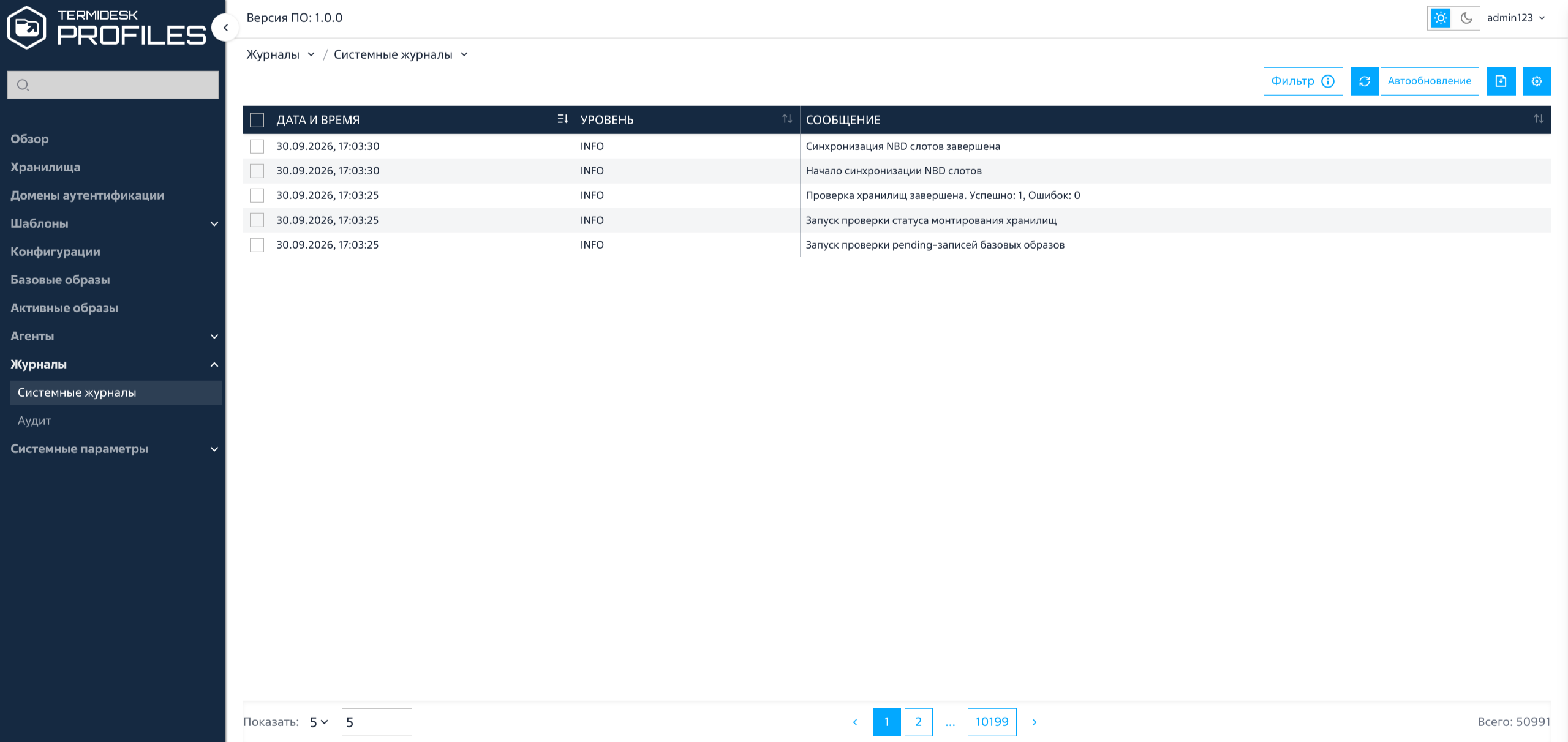1568x742 pixels.
Task: Sort by the УРОВЕНЬ column arrows
Action: pyautogui.click(x=787, y=119)
